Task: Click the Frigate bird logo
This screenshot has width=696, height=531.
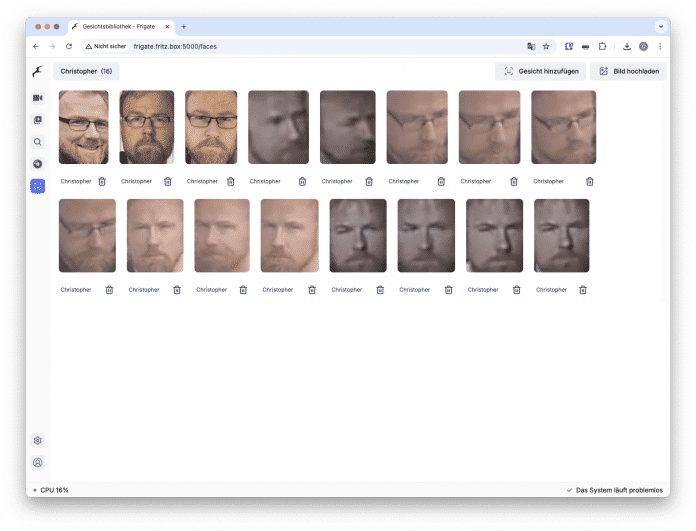Action: tap(38, 71)
